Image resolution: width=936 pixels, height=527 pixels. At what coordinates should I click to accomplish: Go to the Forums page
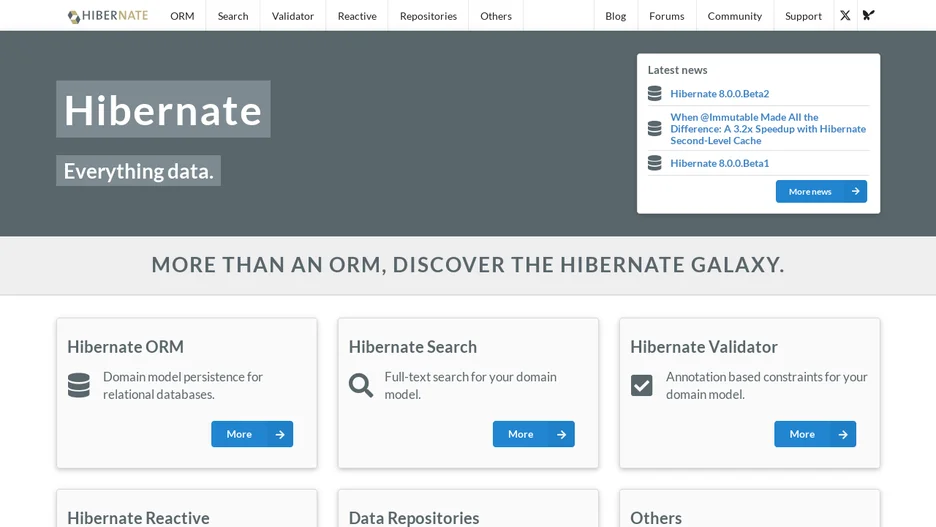point(667,16)
